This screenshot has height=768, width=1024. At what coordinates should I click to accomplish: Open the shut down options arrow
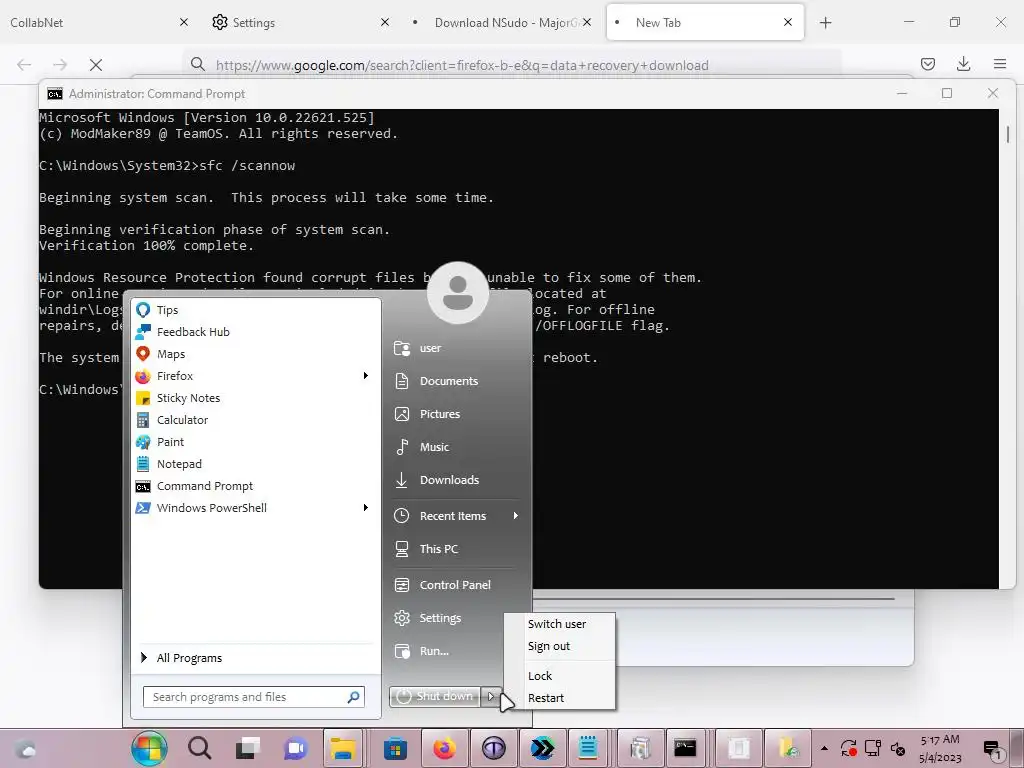[x=492, y=696]
